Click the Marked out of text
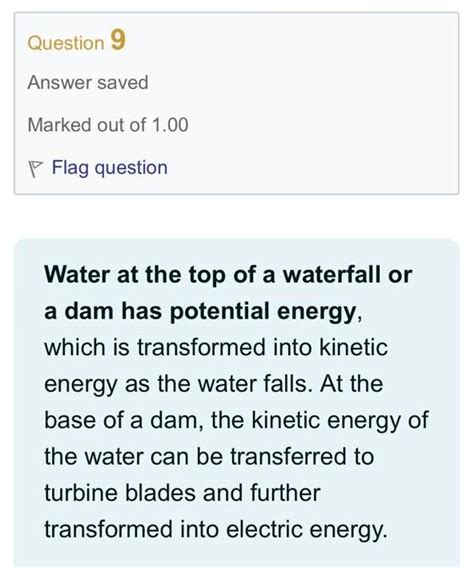474x568 pixels. (87, 125)
